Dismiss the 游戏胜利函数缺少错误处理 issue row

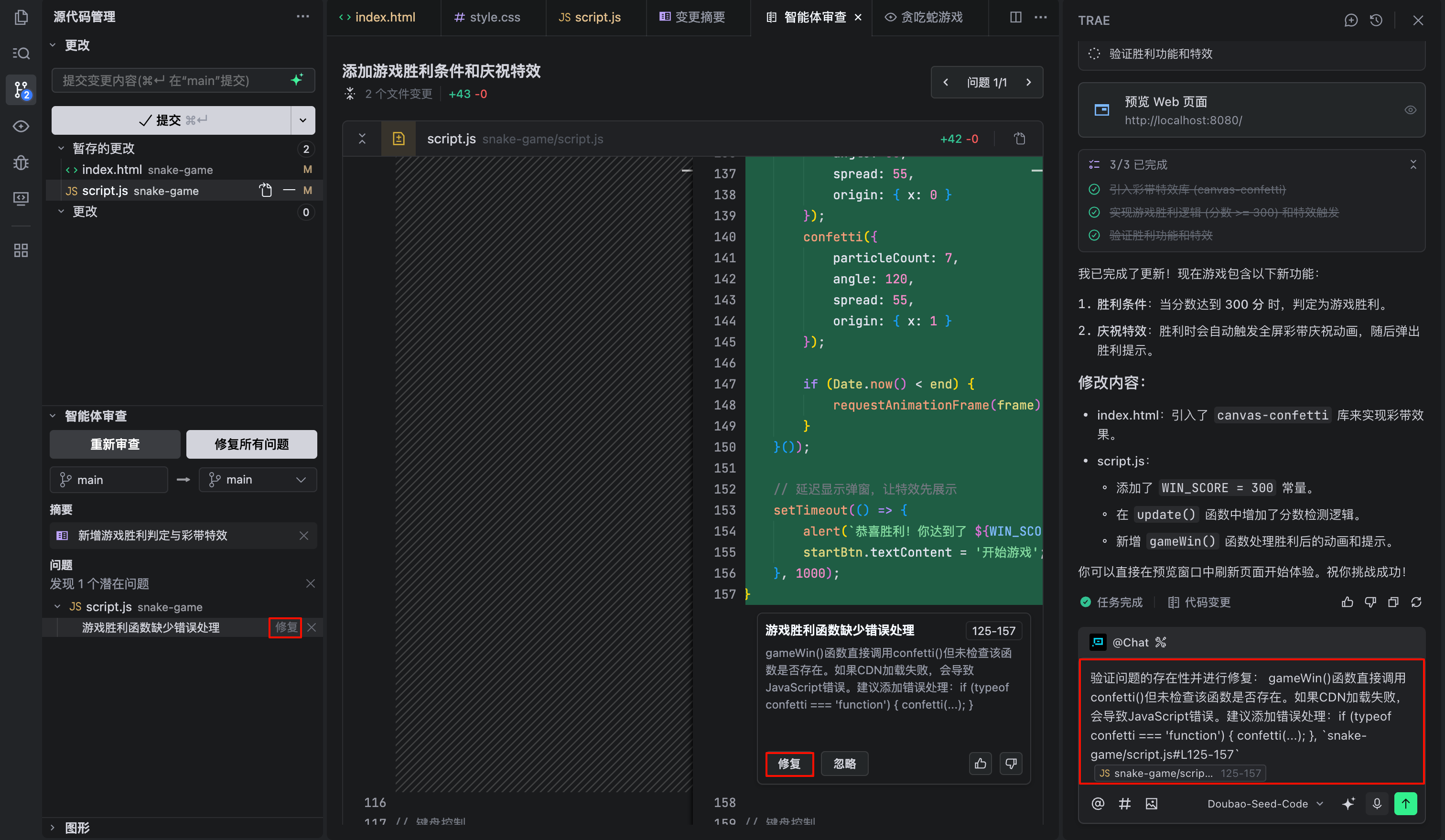point(312,627)
